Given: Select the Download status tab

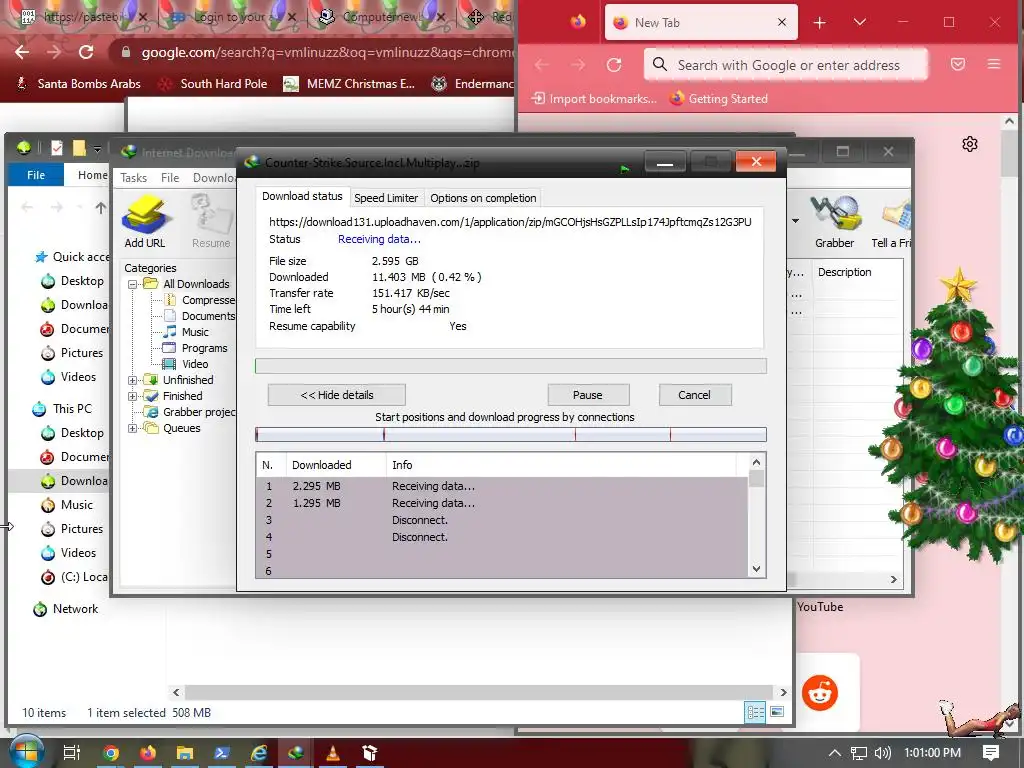Looking at the screenshot, I should [x=302, y=196].
